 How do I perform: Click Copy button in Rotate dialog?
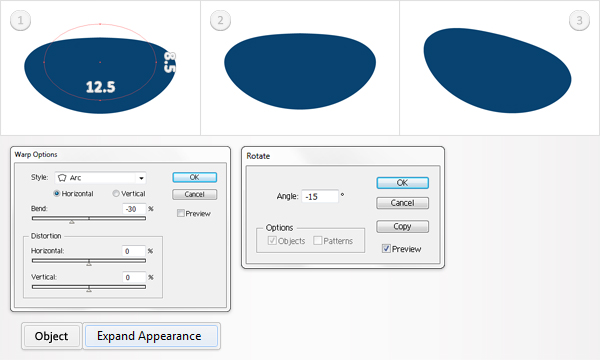coord(402,226)
